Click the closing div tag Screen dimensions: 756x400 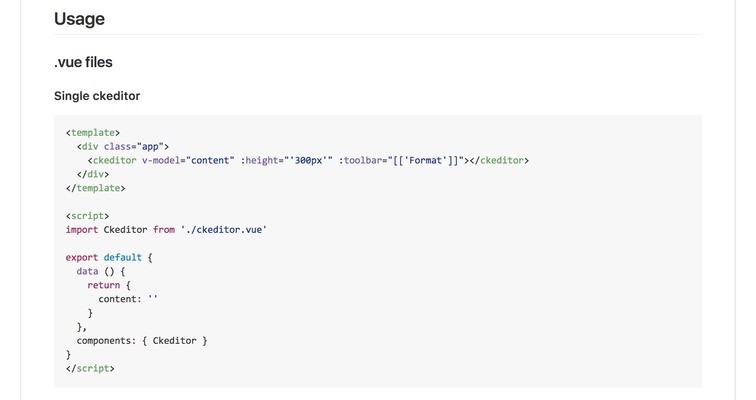(93, 174)
